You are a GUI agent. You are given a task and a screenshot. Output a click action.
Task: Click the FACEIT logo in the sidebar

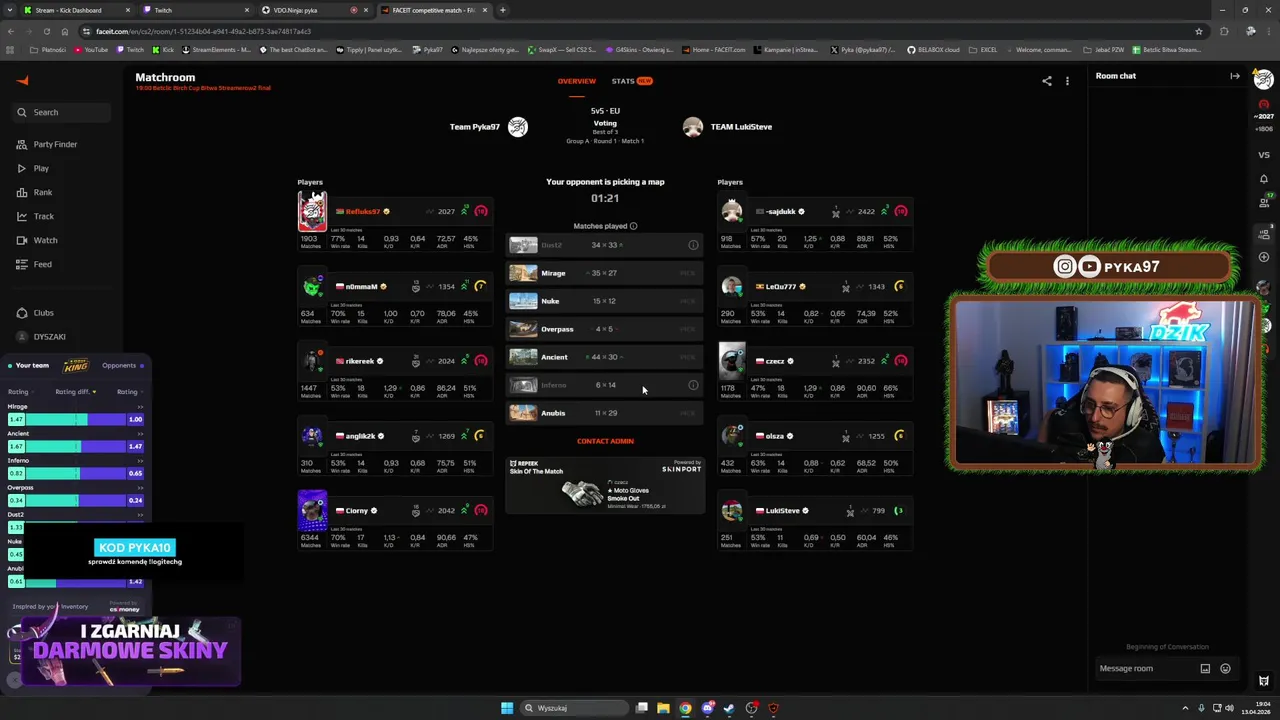23,80
